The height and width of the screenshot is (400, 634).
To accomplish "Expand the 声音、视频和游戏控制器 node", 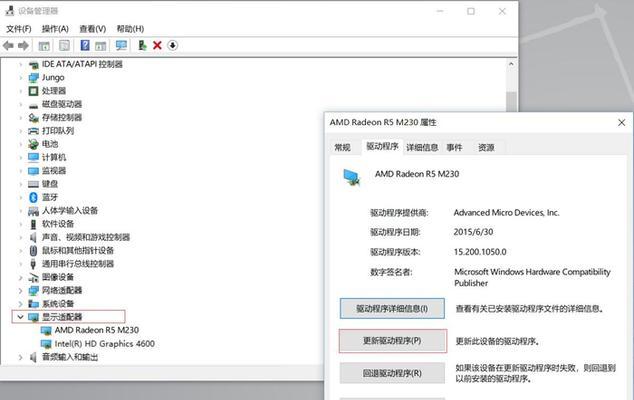I will pos(20,237).
